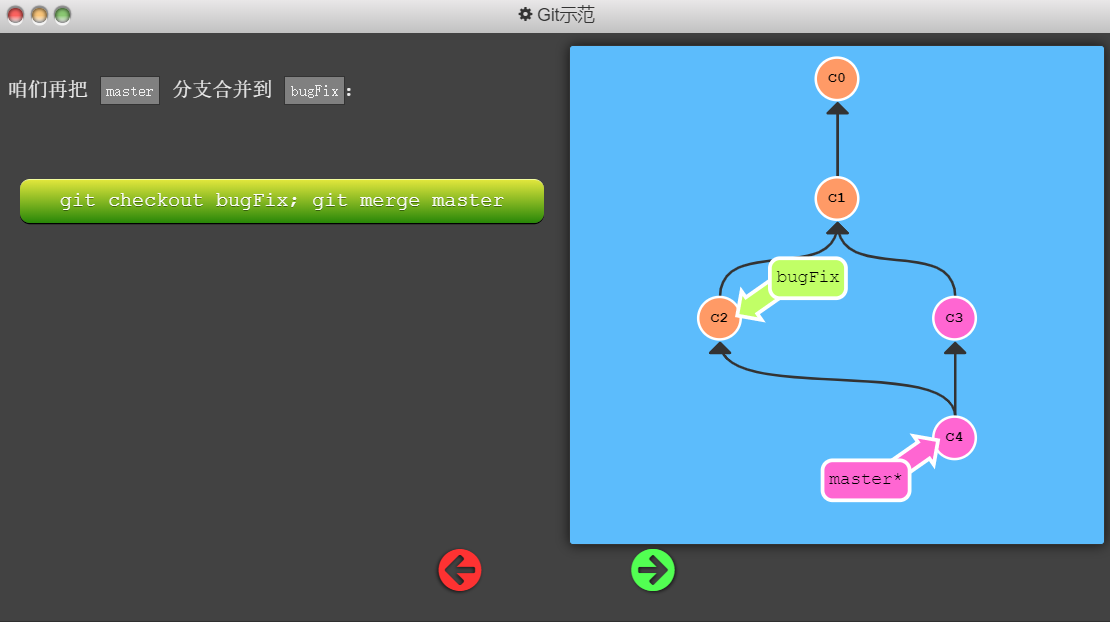Viewport: 1110px width, 622px height.
Task: Click the pink C3 commit node
Action: coord(954,318)
